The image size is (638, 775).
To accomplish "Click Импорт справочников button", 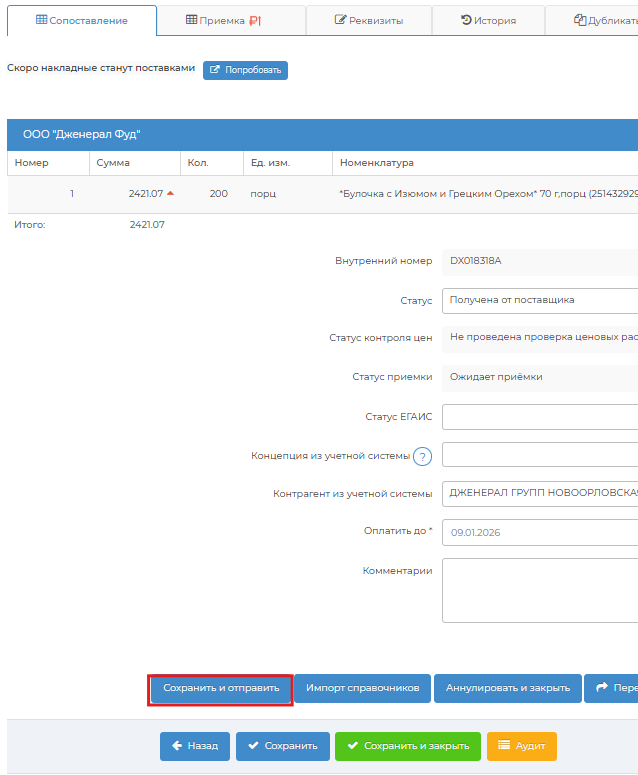I will (x=362, y=688).
